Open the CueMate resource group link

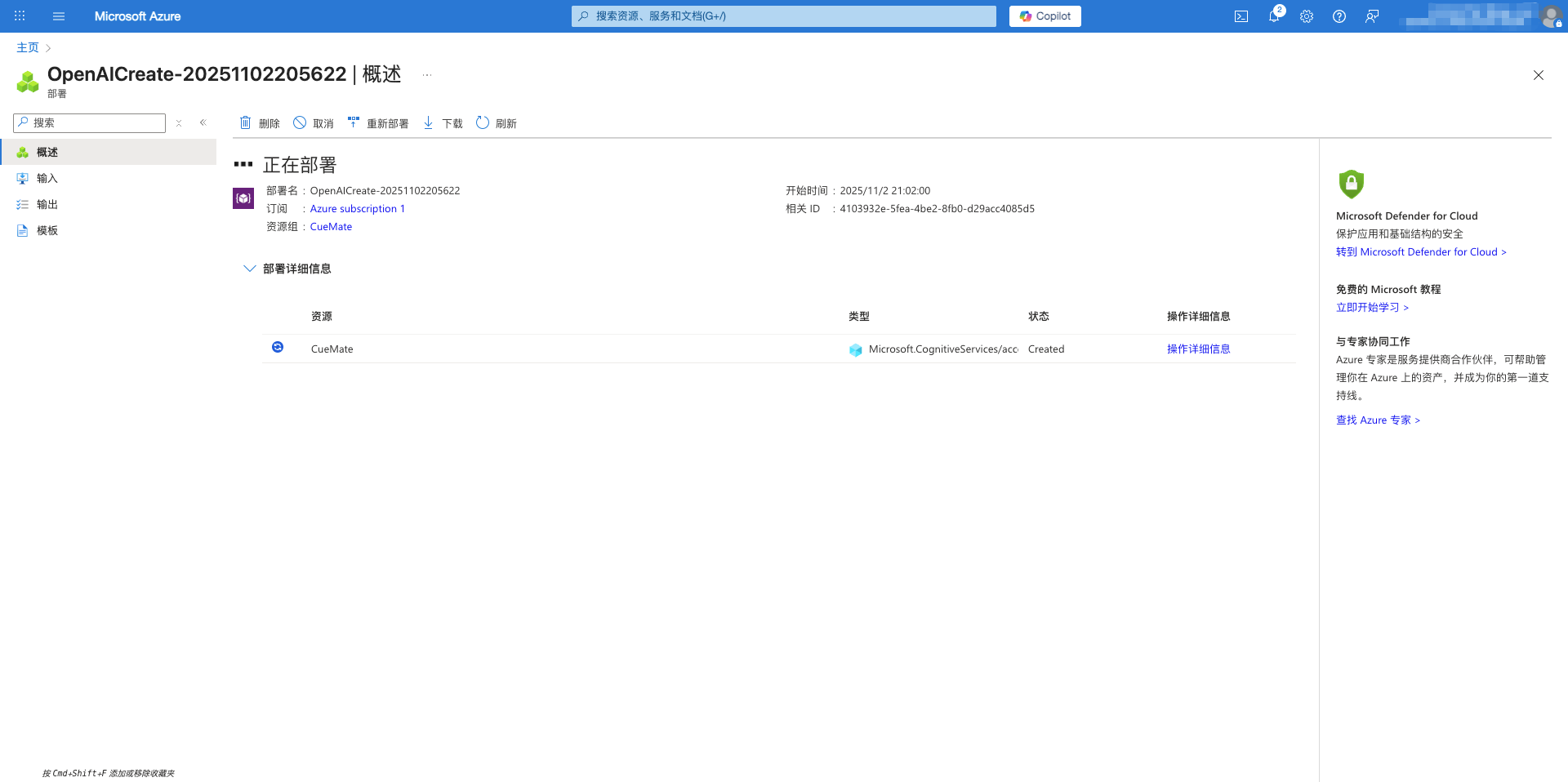(331, 226)
